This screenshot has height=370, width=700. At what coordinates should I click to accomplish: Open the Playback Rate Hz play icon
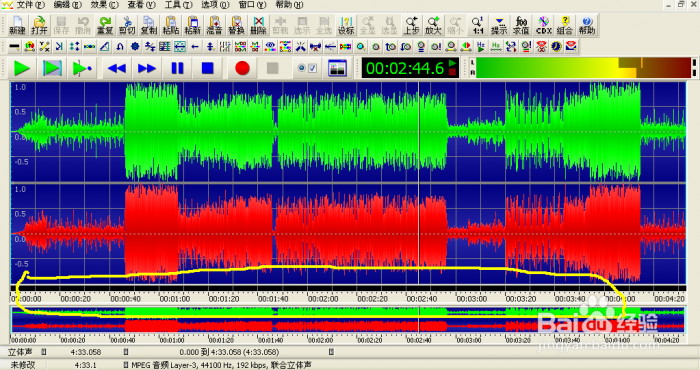pos(481,46)
